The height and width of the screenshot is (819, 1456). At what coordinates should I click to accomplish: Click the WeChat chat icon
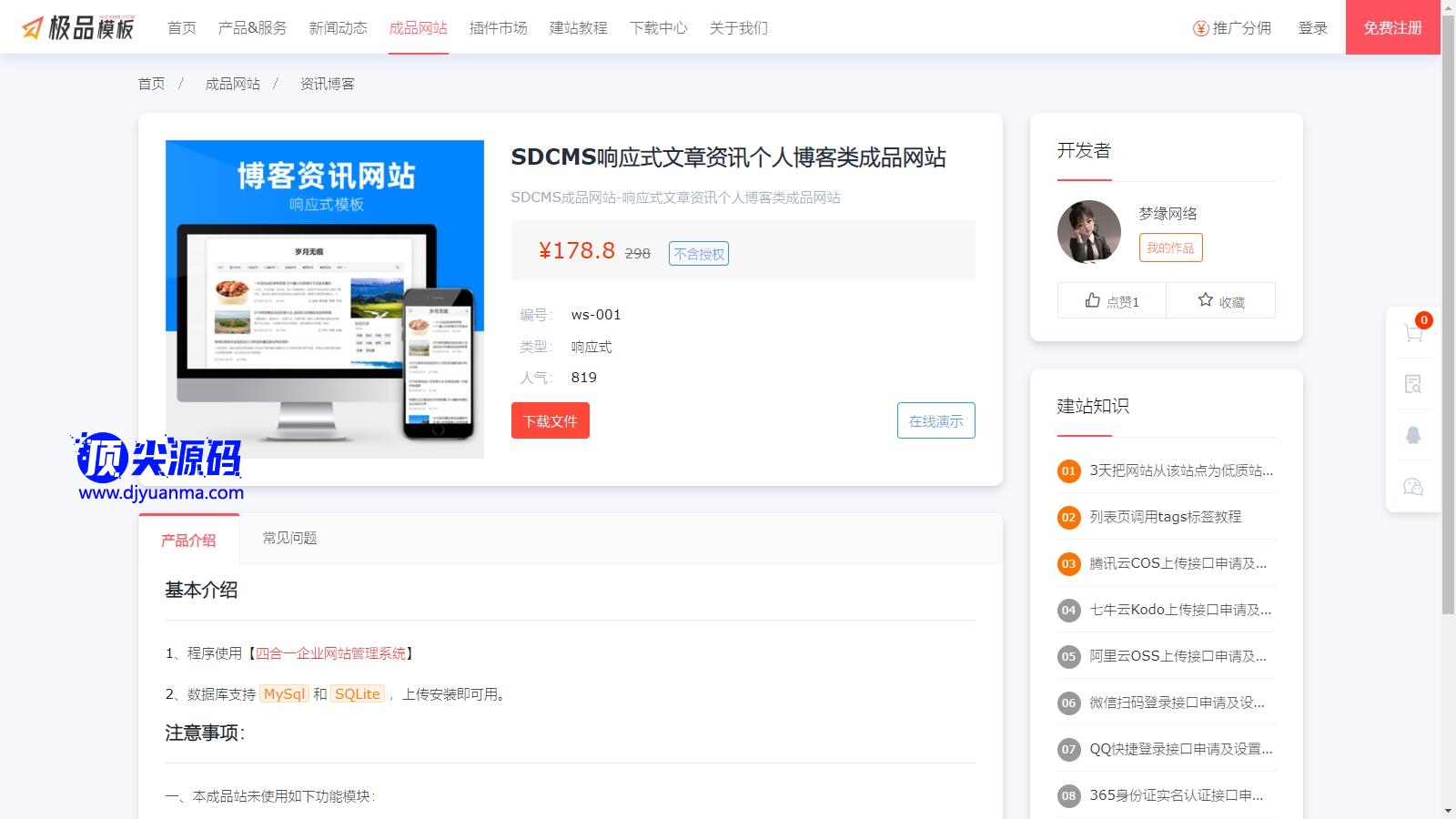tap(1413, 487)
